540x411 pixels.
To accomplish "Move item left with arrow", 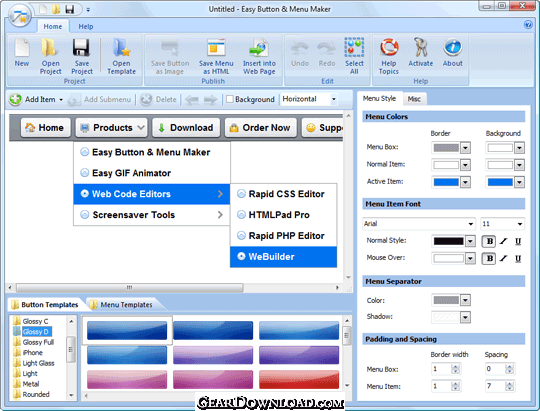I will pos(192,100).
